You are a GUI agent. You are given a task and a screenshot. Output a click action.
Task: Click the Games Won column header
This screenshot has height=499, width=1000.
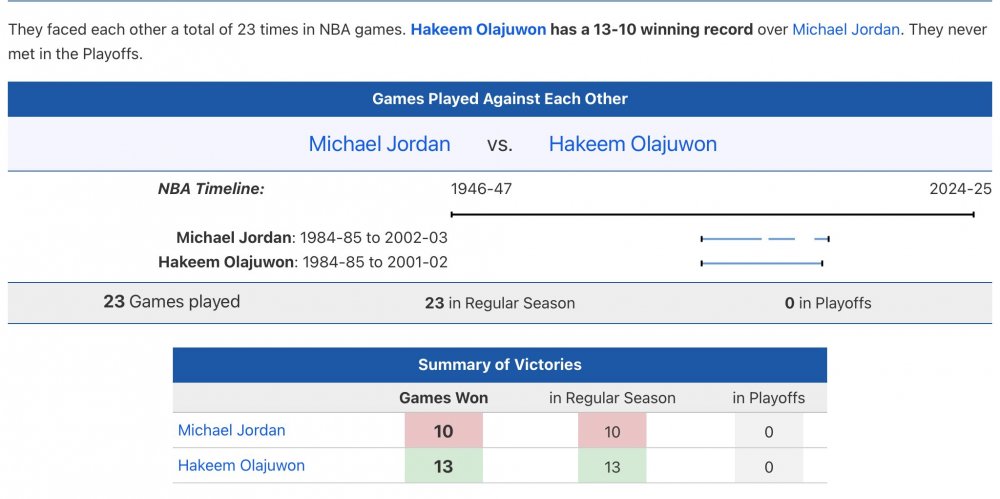click(443, 398)
